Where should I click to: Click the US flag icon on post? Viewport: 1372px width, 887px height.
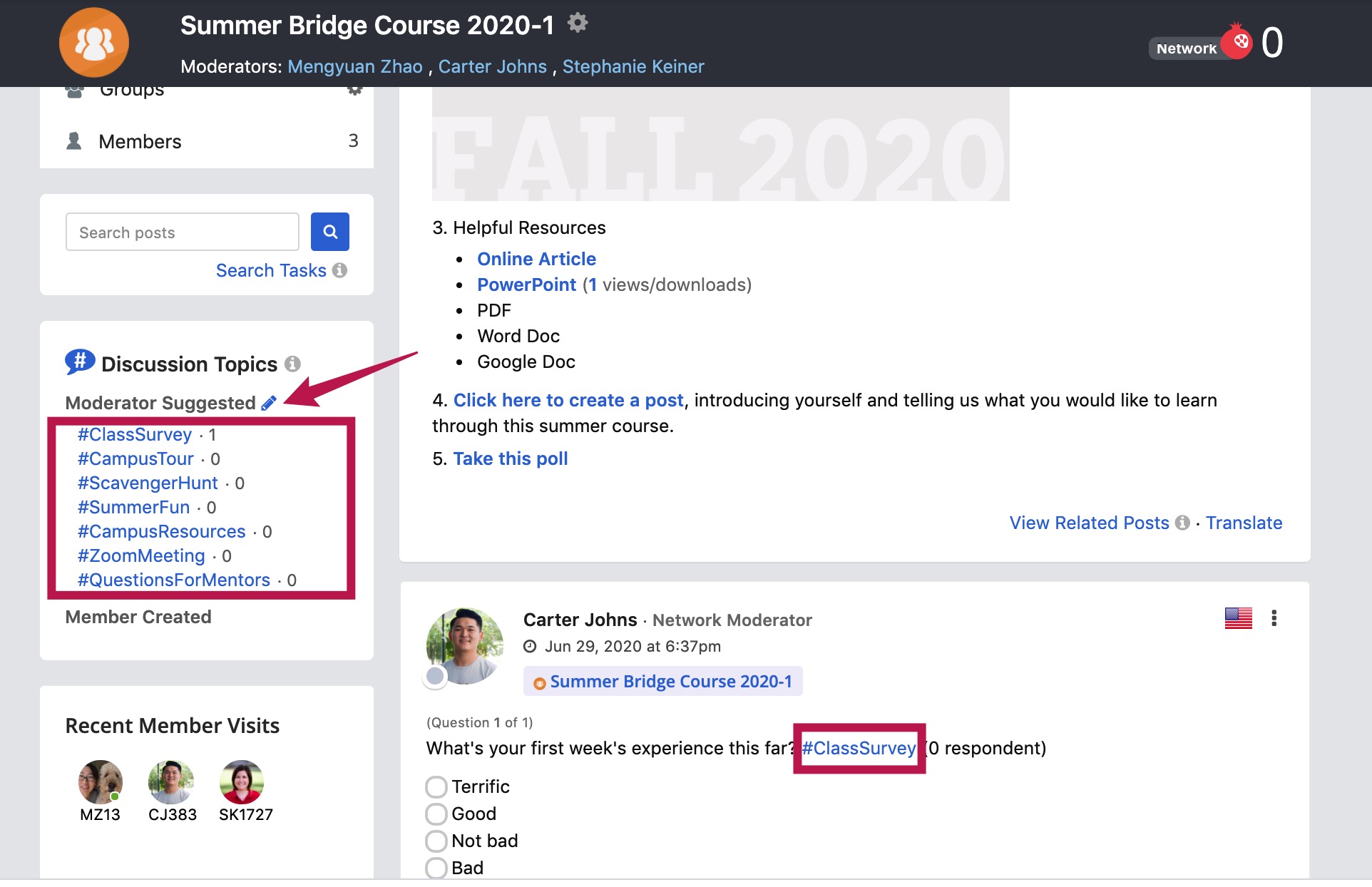(x=1238, y=618)
